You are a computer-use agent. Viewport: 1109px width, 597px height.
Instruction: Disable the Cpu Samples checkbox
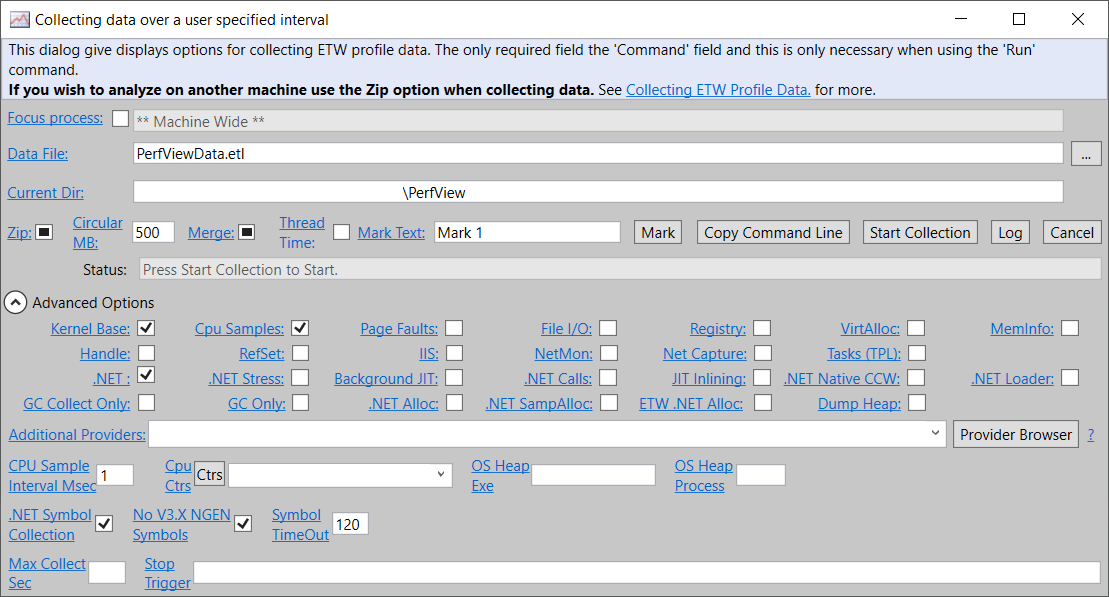pyautogui.click(x=300, y=328)
